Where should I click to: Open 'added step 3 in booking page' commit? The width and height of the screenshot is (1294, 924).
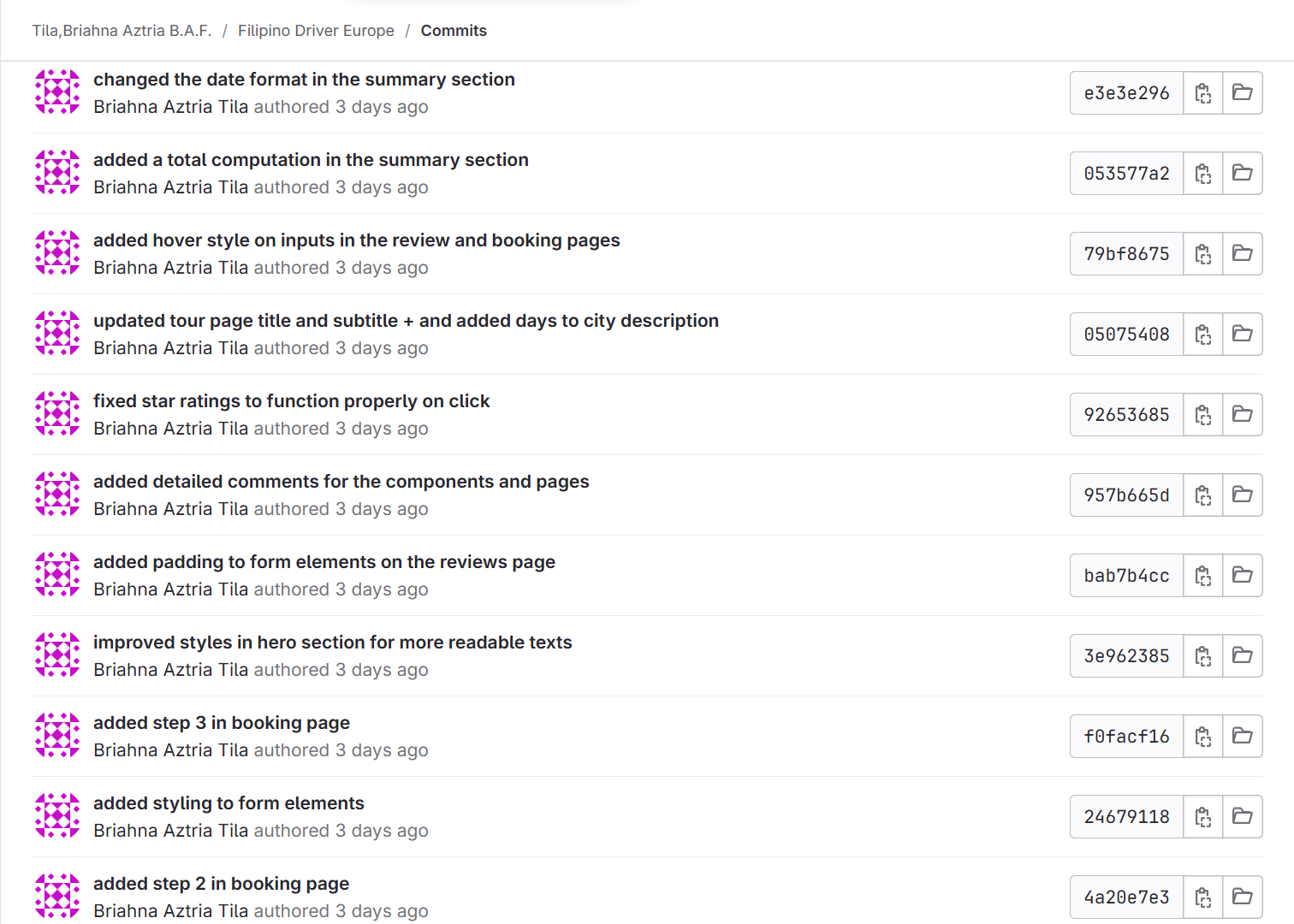[221, 723]
